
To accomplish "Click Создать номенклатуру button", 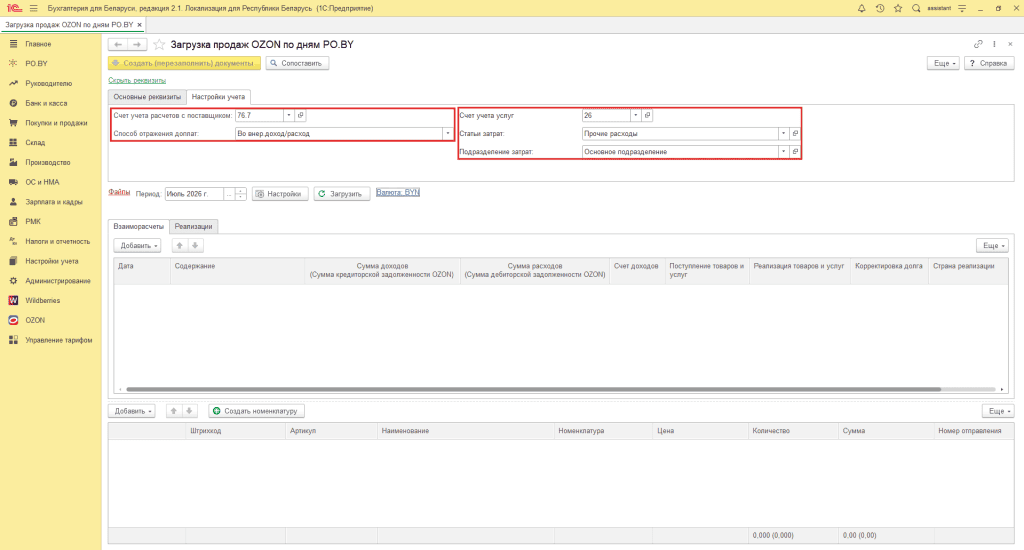I will pyautogui.click(x=257, y=411).
